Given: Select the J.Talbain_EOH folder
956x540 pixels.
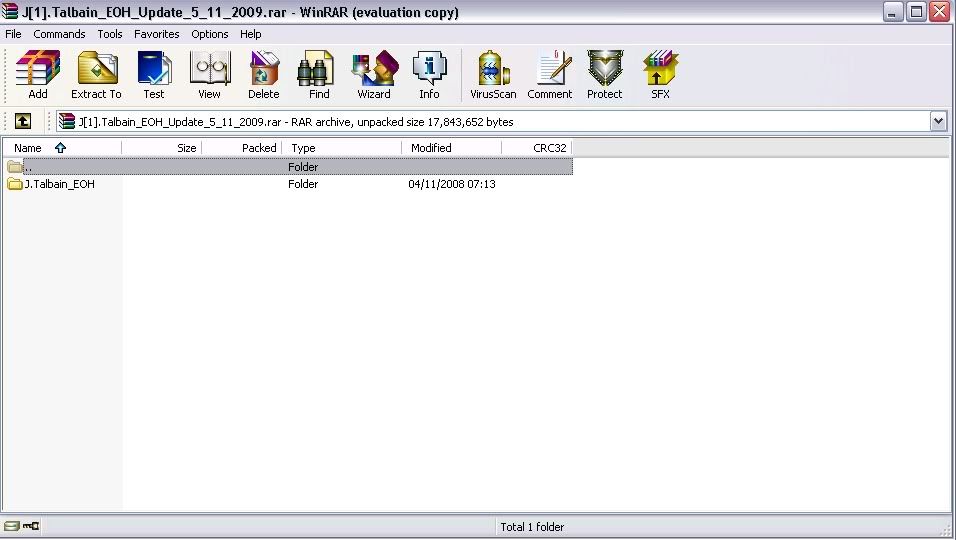Looking at the screenshot, I should pyautogui.click(x=59, y=184).
